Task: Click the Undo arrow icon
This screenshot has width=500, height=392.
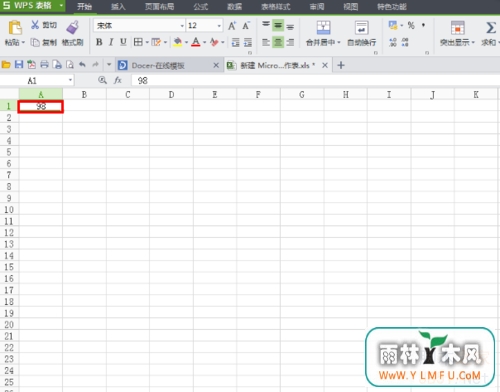Action: point(82,65)
